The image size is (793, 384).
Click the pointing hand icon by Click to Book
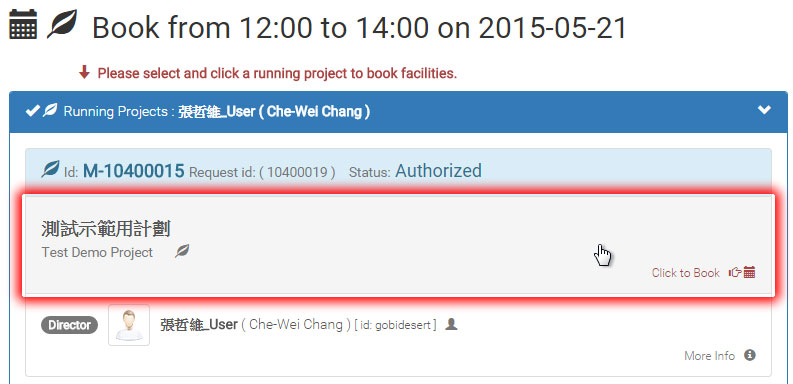pos(735,273)
